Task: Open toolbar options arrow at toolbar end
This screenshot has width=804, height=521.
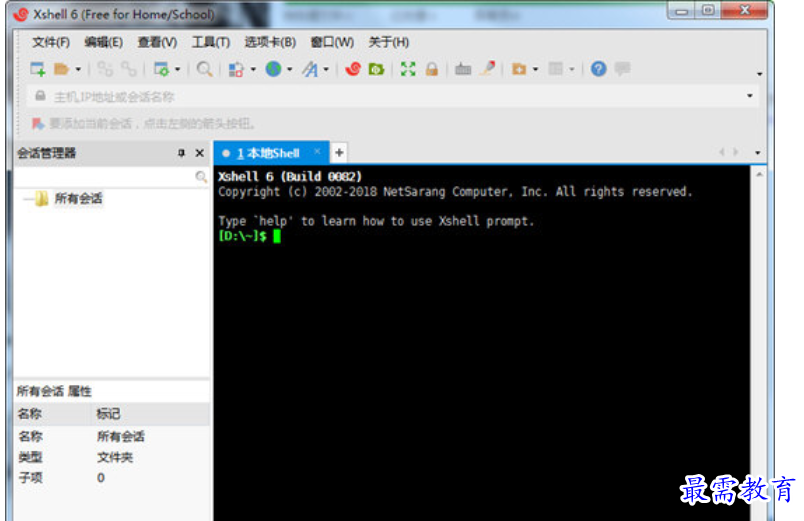Action: [x=759, y=74]
